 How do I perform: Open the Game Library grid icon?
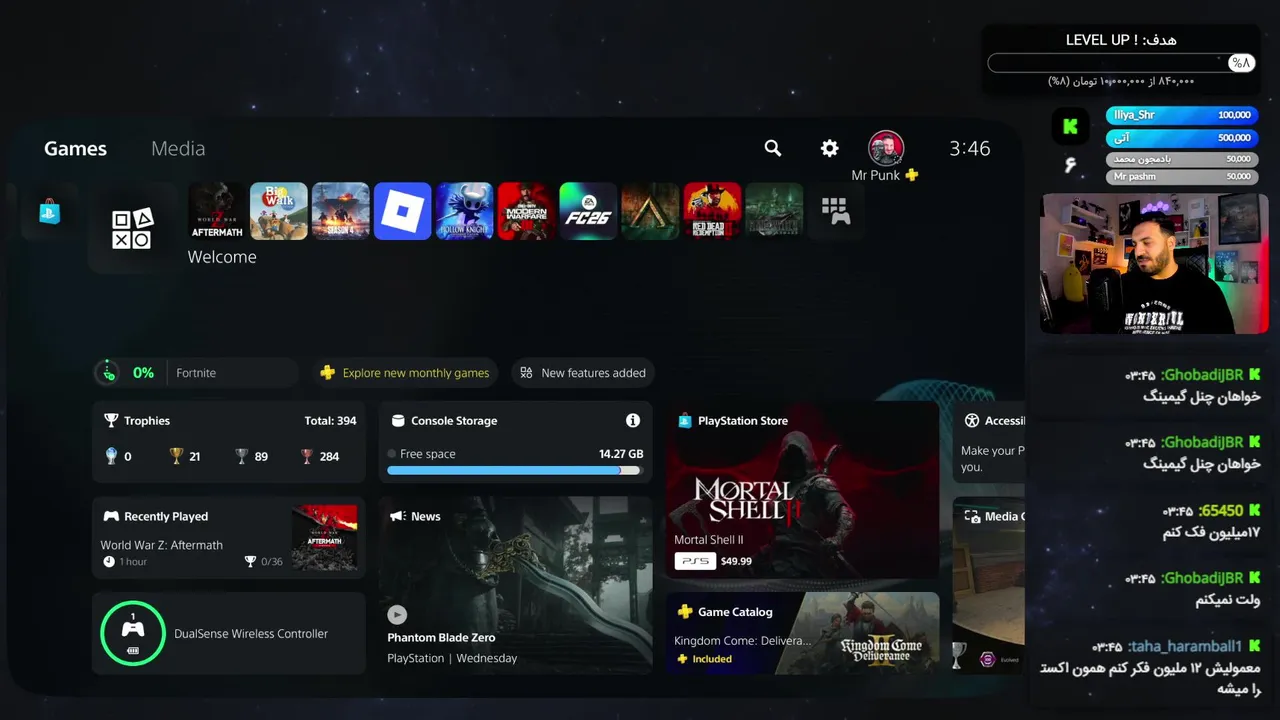tap(836, 211)
